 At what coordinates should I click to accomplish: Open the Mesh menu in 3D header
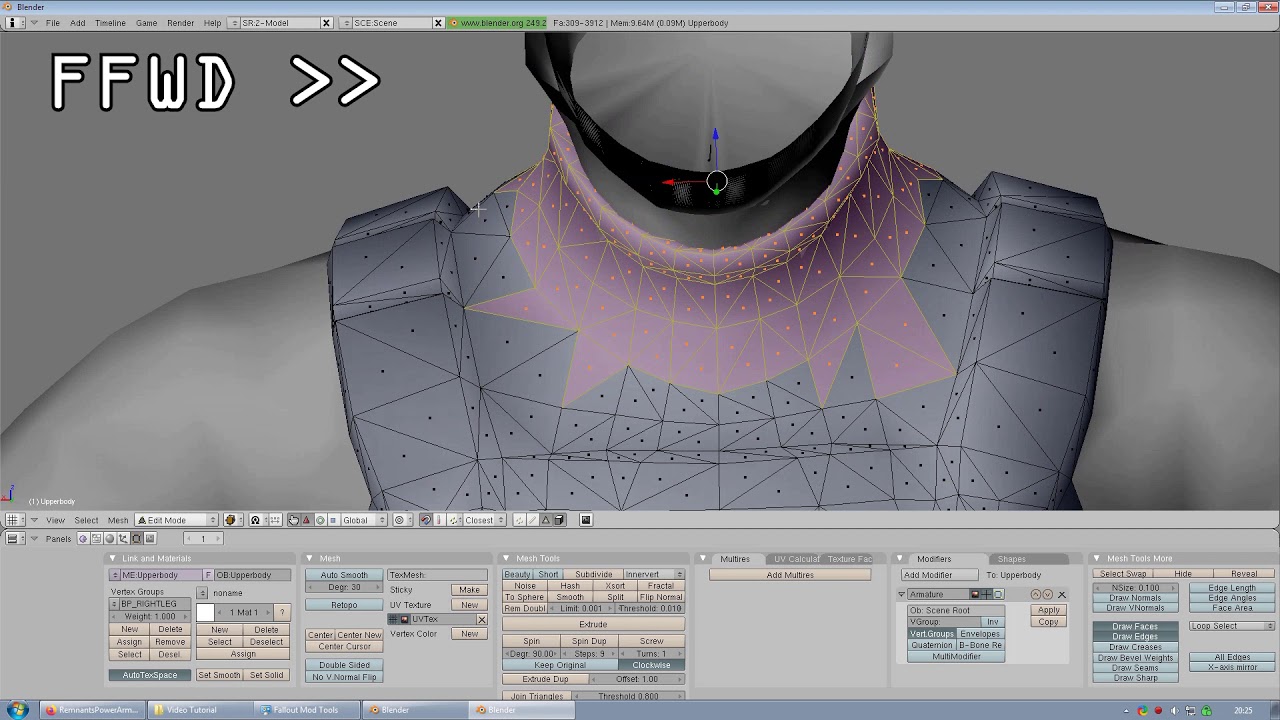tap(118, 520)
